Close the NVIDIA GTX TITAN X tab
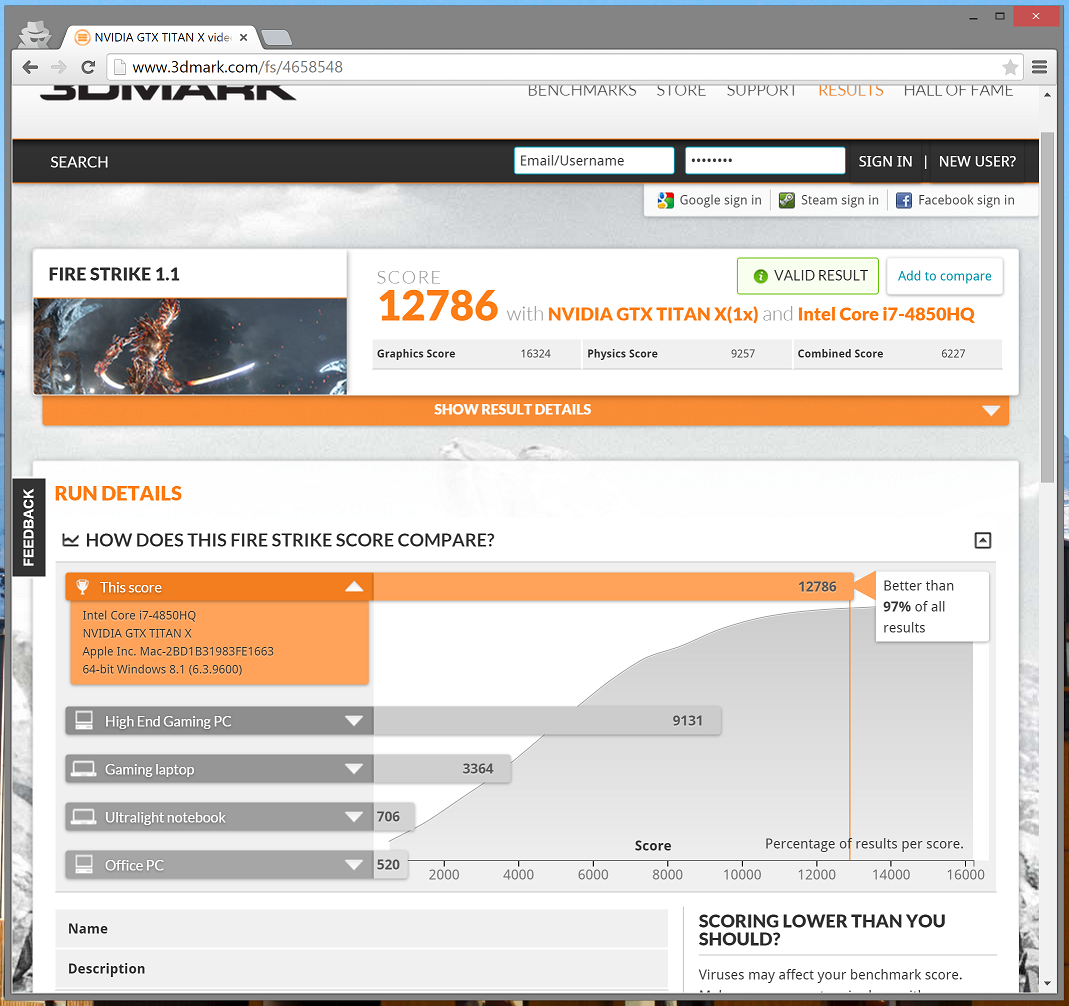 243,37
